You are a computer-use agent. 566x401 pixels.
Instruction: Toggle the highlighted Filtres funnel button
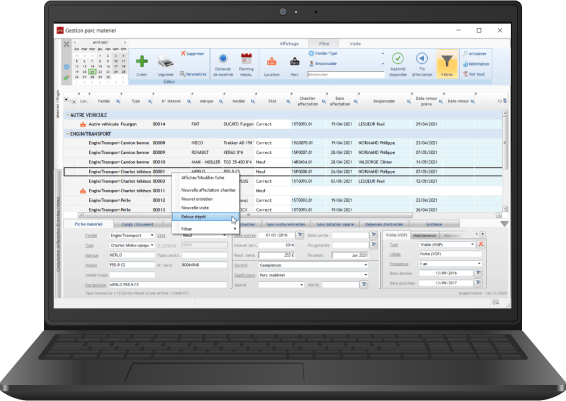pos(447,64)
